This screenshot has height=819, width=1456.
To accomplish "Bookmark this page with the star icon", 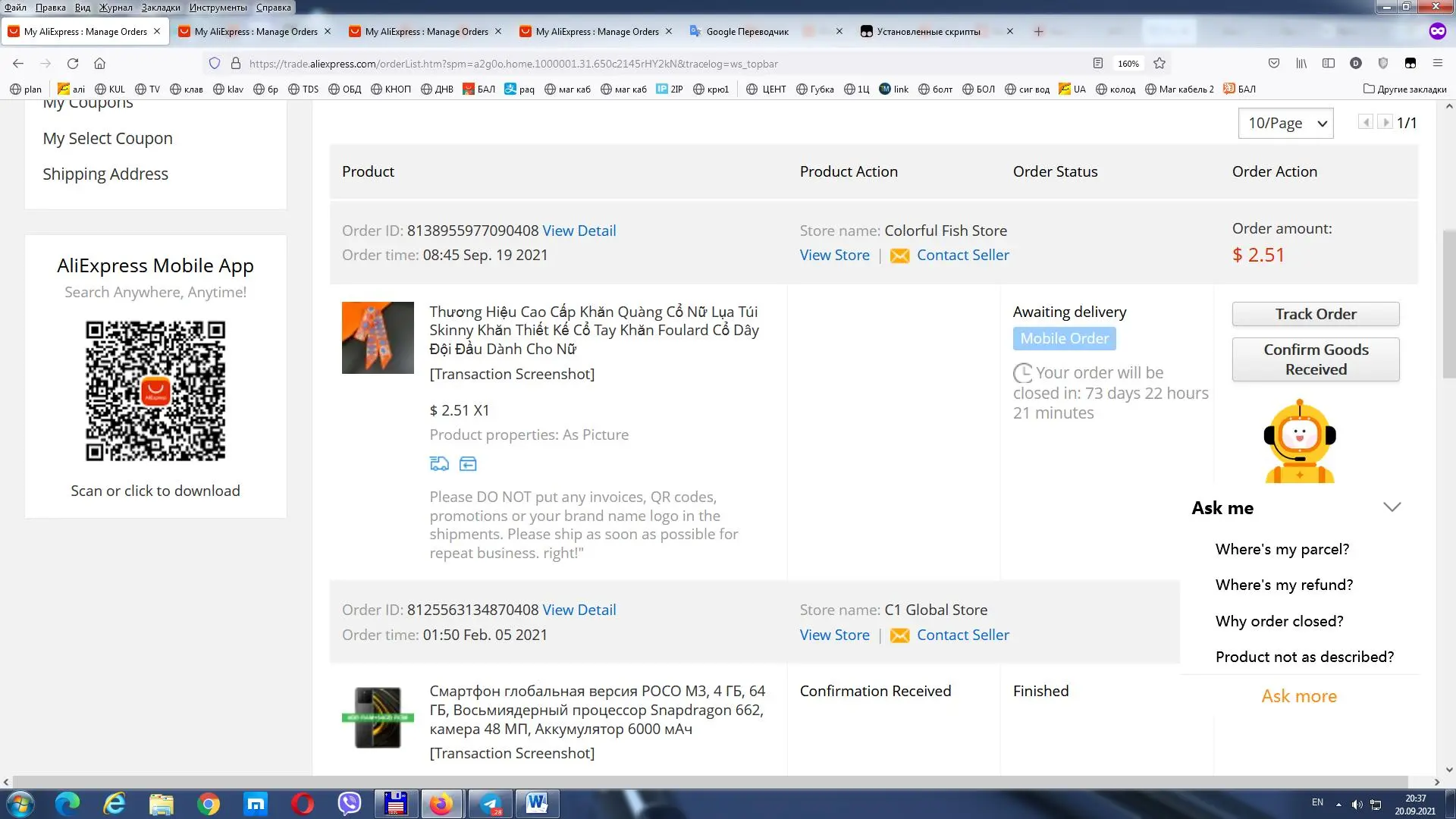I will [x=1159, y=64].
